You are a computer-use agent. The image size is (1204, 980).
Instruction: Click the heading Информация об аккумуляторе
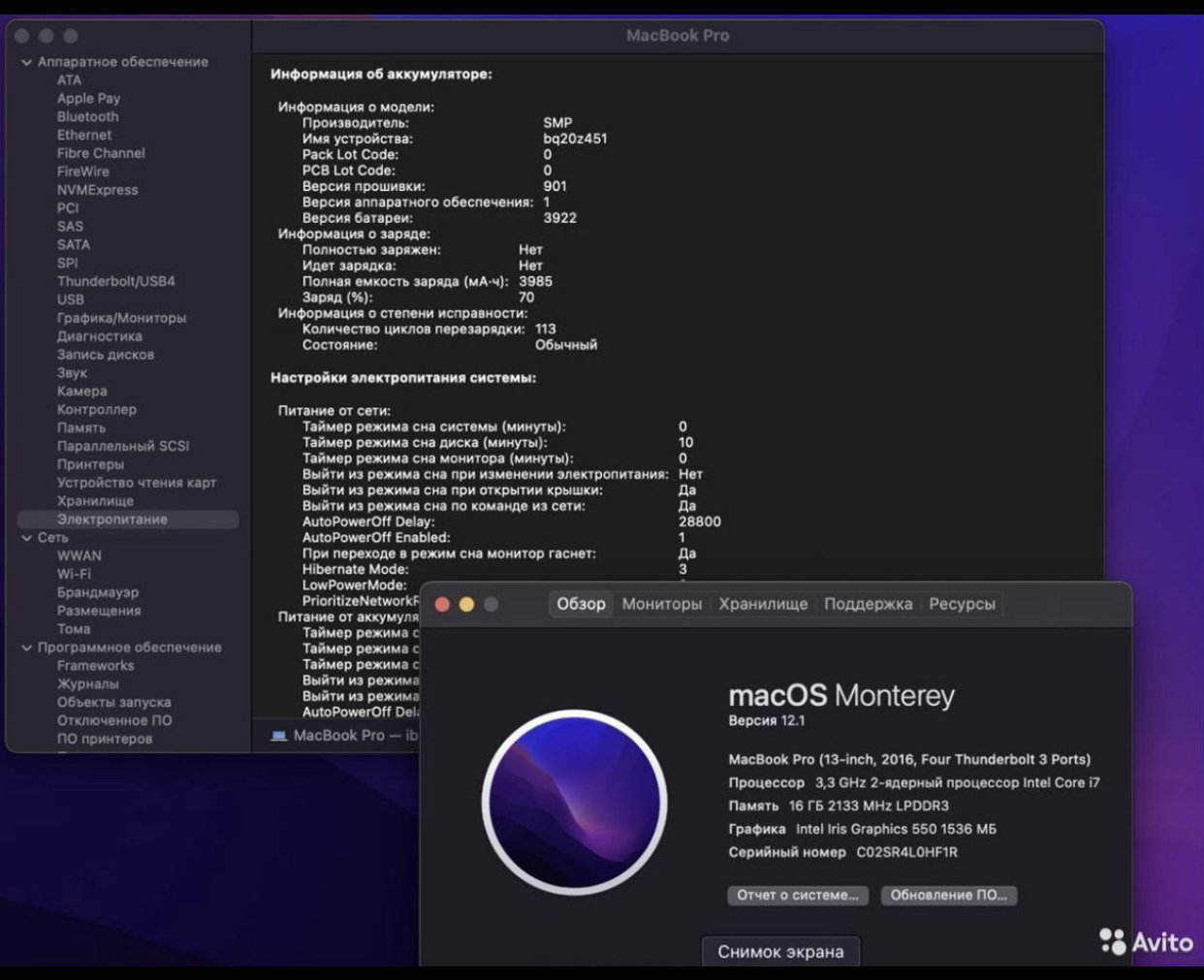point(381,74)
